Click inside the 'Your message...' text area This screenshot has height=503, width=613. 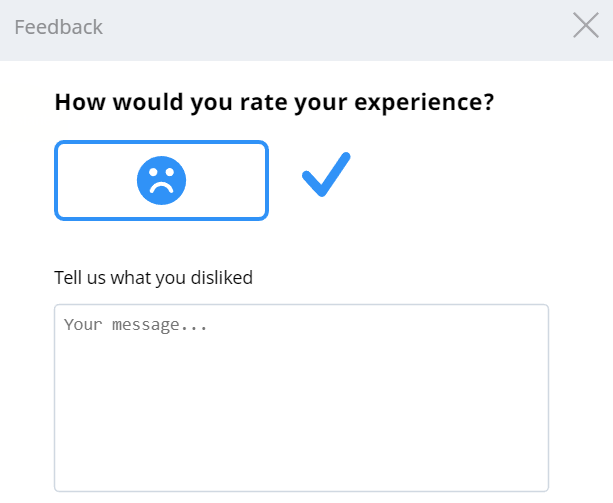[x=301, y=397]
